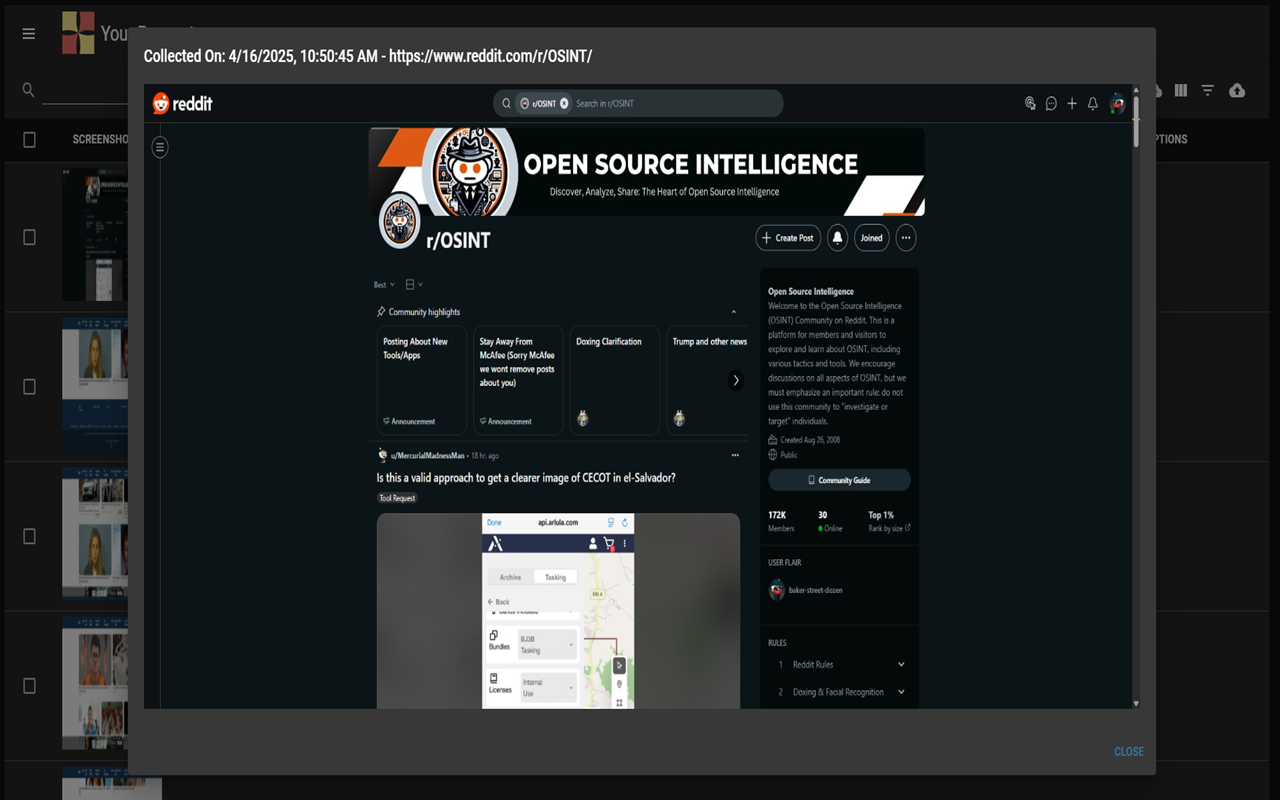
Task: Open the first screenshot thumbnail in the background table
Action: (x=95, y=237)
